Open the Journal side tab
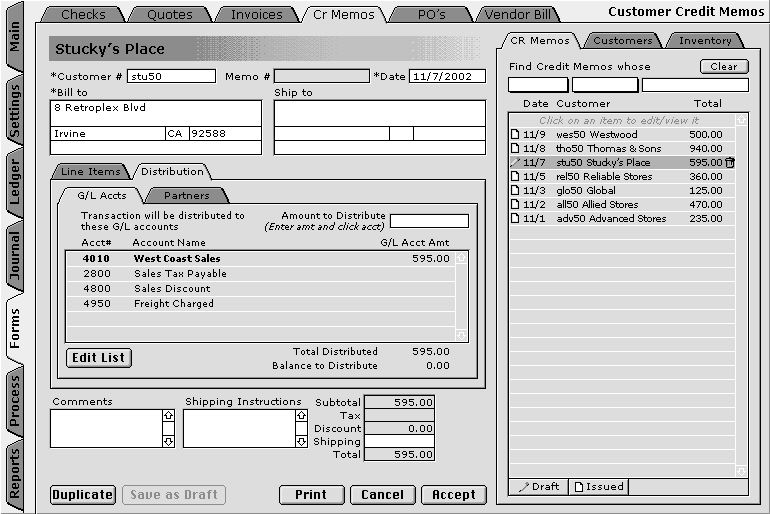 pos(15,255)
